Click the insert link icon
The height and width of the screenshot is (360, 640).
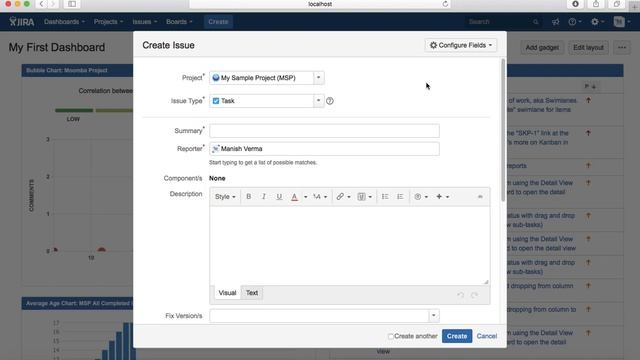pos(340,197)
